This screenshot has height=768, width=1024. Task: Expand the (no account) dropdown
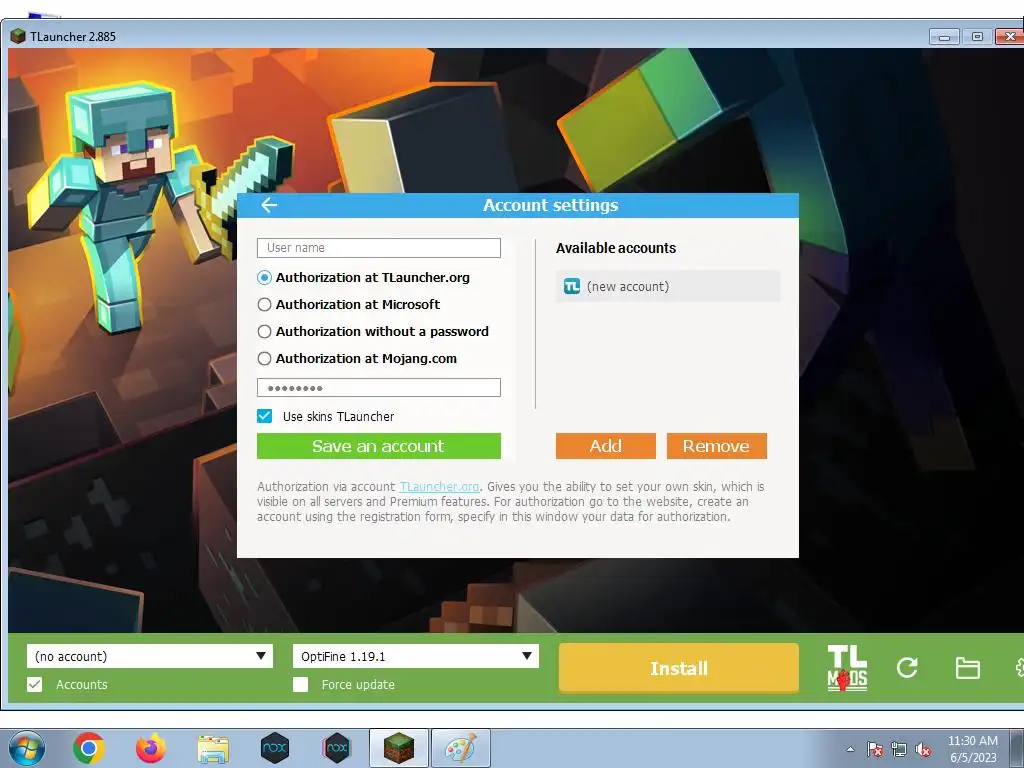pos(150,656)
